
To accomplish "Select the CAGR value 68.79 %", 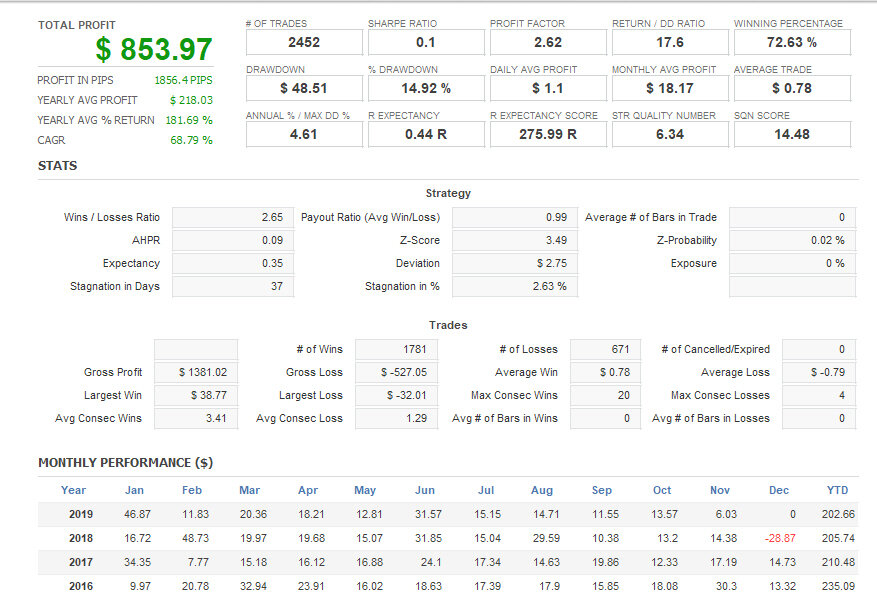I will pyautogui.click(x=191, y=140).
